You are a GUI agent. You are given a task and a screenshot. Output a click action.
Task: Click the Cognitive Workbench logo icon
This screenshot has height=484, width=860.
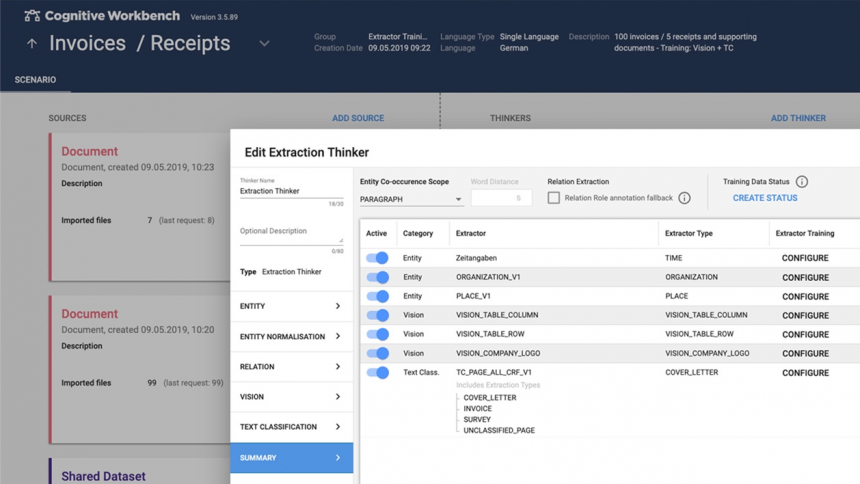tap(32, 16)
